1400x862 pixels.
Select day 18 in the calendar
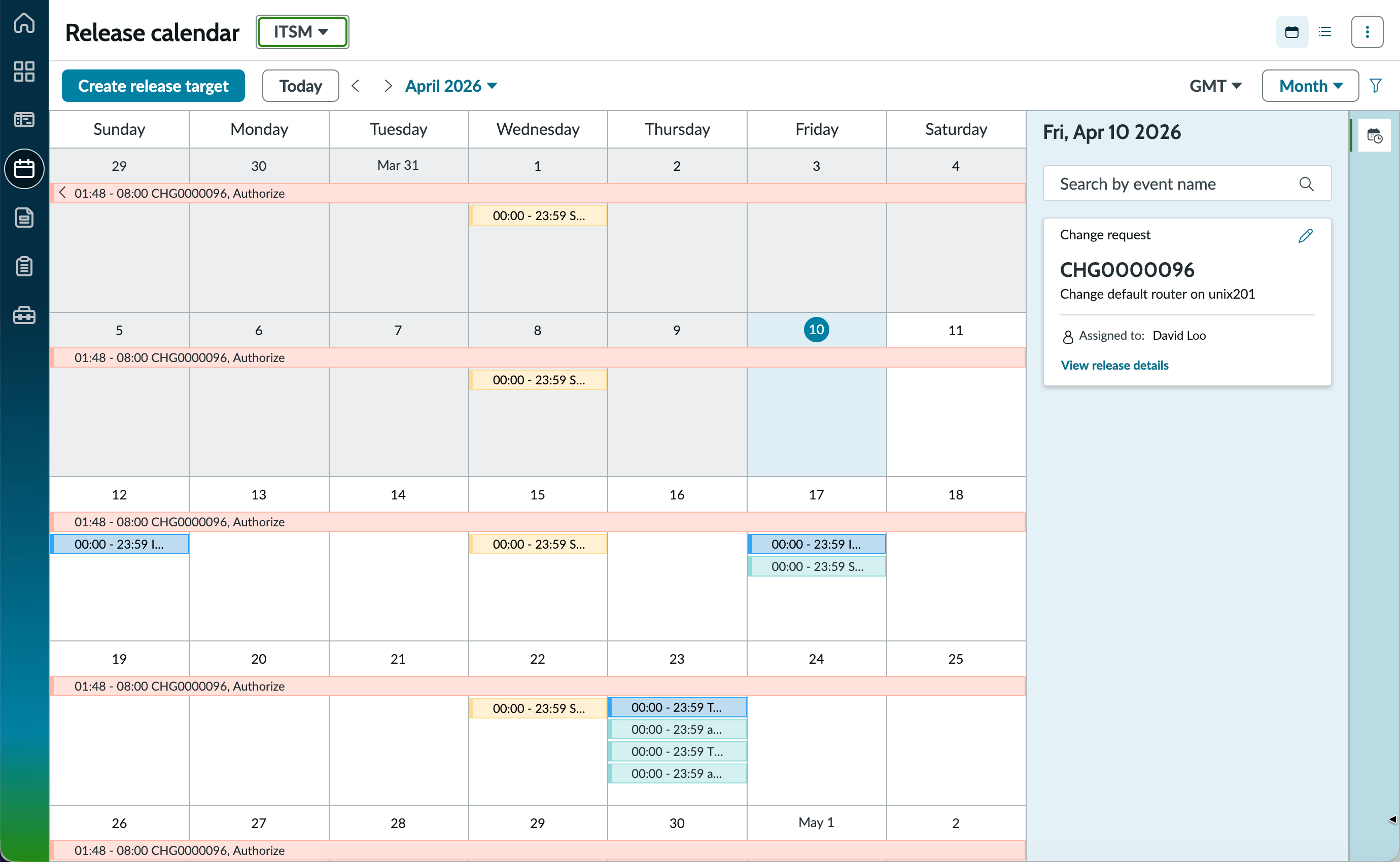956,495
